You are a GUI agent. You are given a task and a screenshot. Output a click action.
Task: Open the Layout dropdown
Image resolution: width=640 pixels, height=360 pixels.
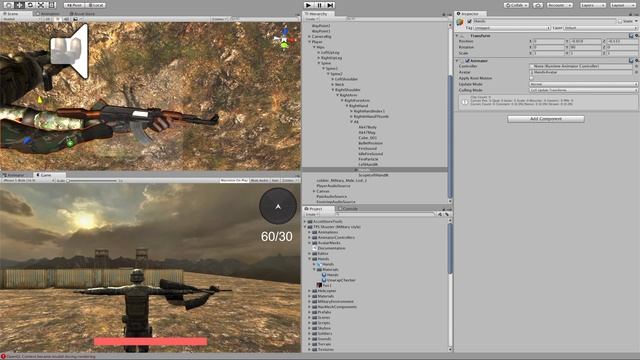click(622, 5)
